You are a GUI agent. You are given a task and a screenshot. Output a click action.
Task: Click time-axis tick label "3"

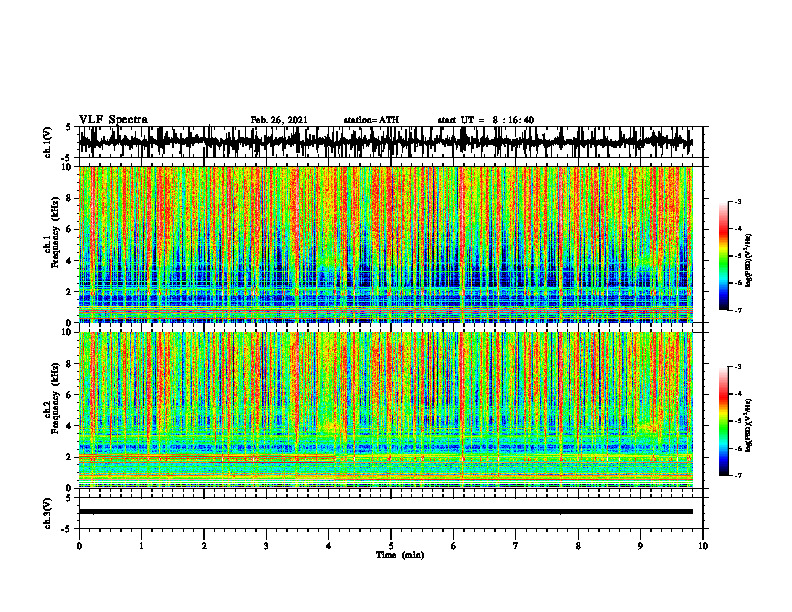click(x=266, y=546)
